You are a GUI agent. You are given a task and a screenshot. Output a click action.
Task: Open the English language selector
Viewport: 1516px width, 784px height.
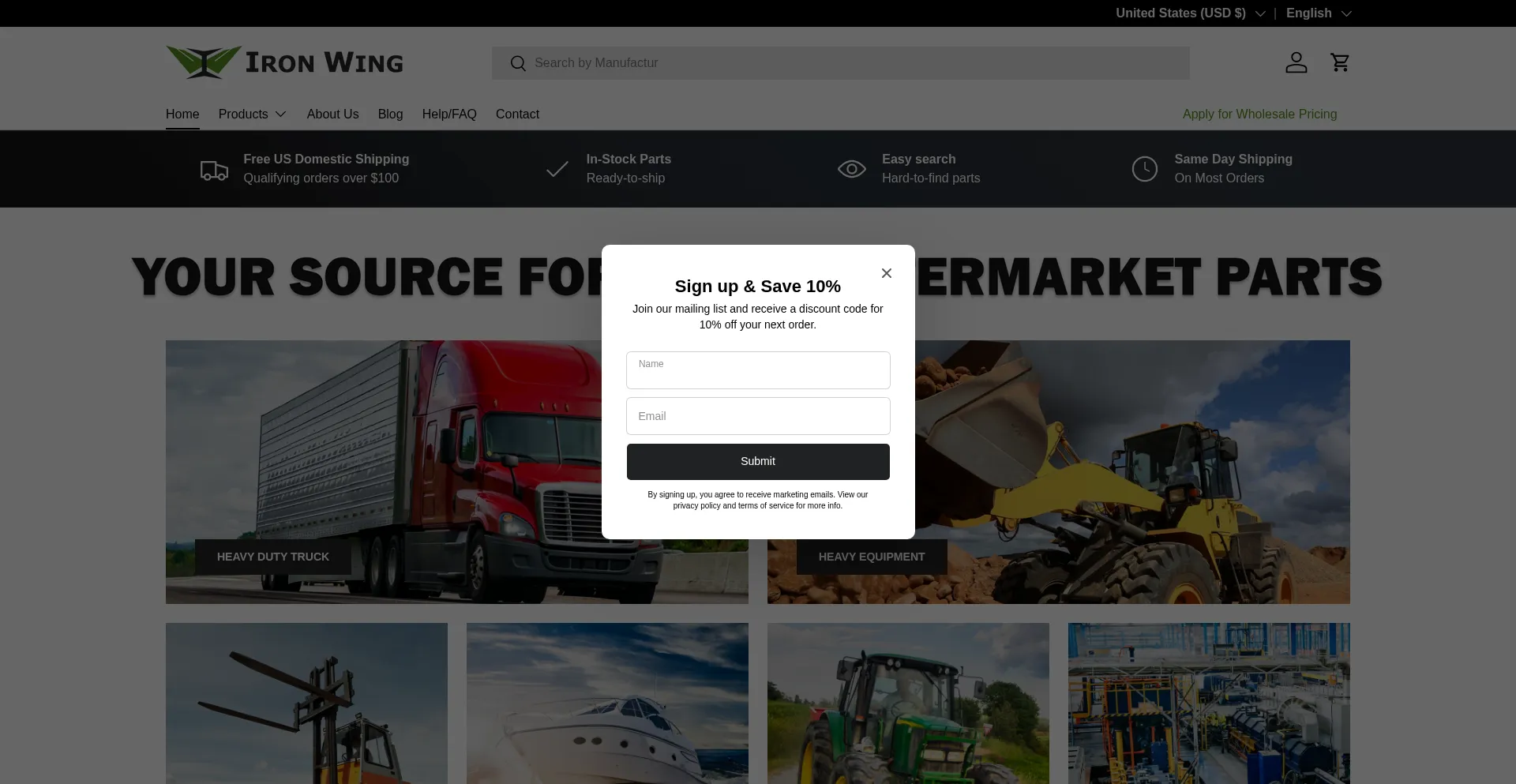1318,13
